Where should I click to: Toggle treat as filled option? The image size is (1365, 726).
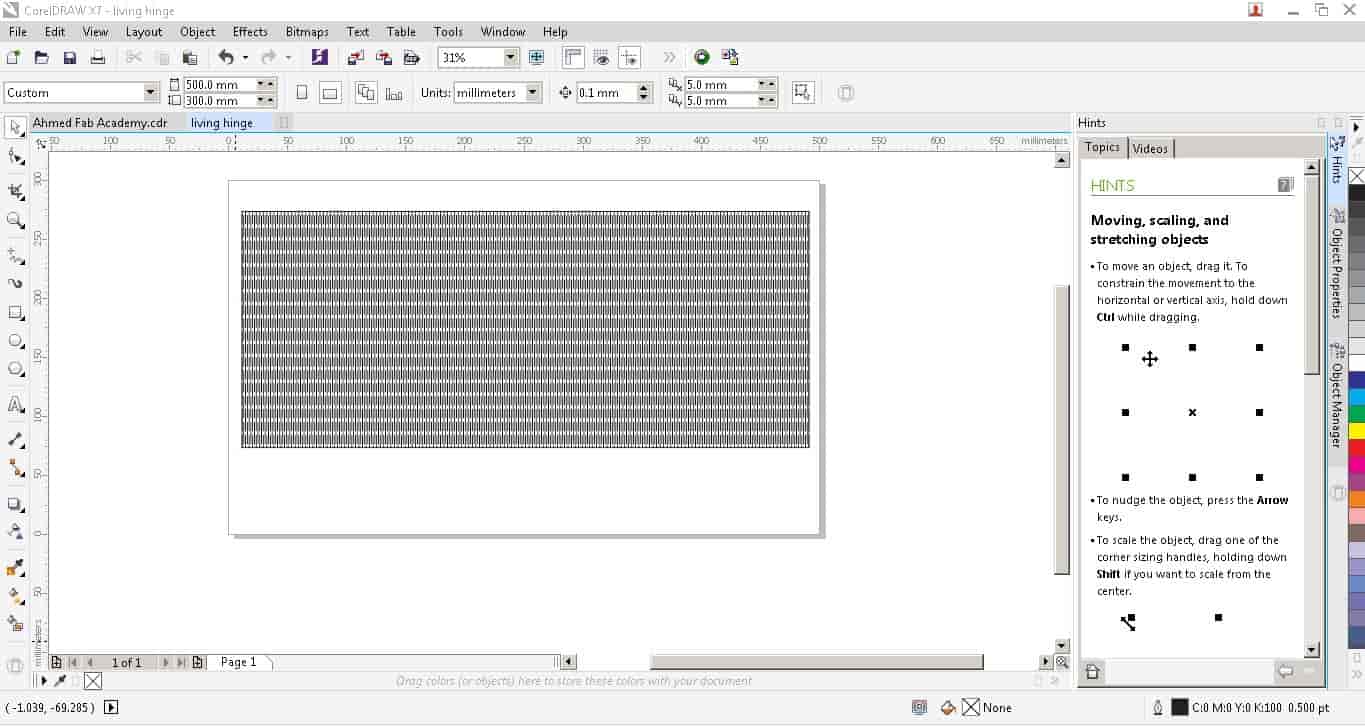point(802,93)
